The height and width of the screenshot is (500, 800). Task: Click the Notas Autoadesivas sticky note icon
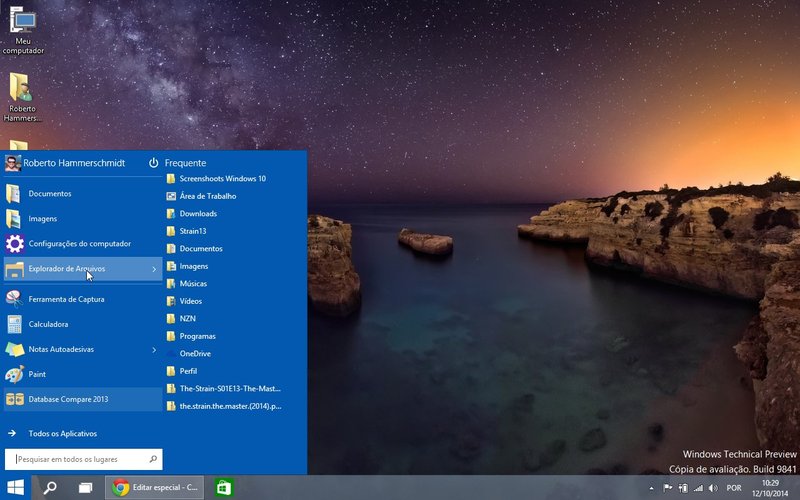(x=15, y=349)
